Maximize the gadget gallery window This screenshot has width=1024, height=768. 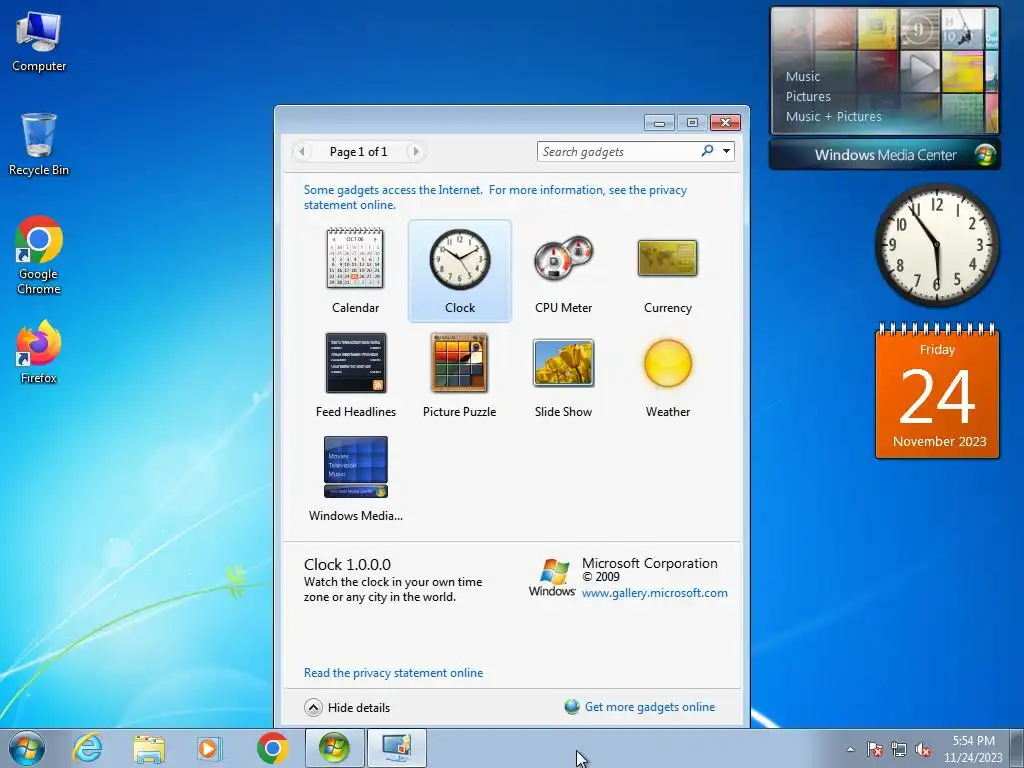[x=692, y=123]
